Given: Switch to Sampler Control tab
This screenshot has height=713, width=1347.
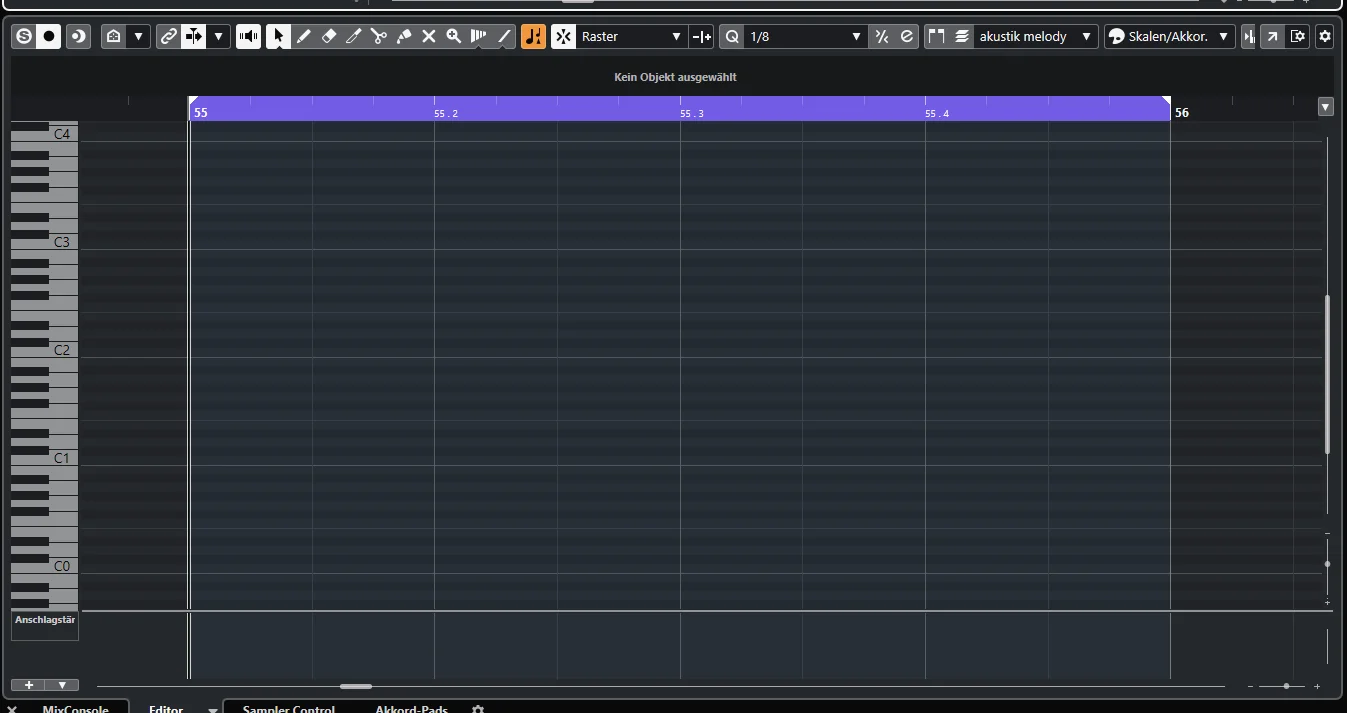Looking at the screenshot, I should pyautogui.click(x=289, y=708).
